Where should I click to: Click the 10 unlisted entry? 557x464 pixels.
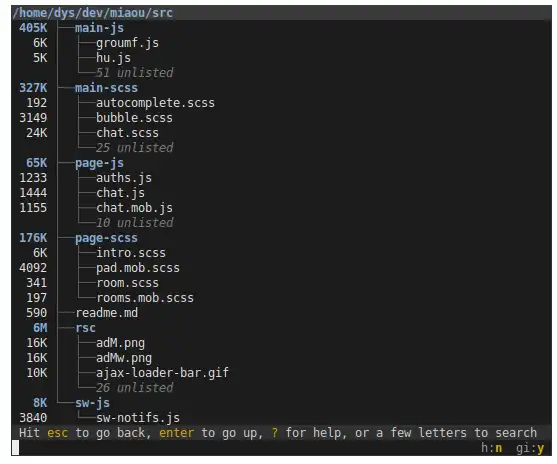(x=134, y=223)
